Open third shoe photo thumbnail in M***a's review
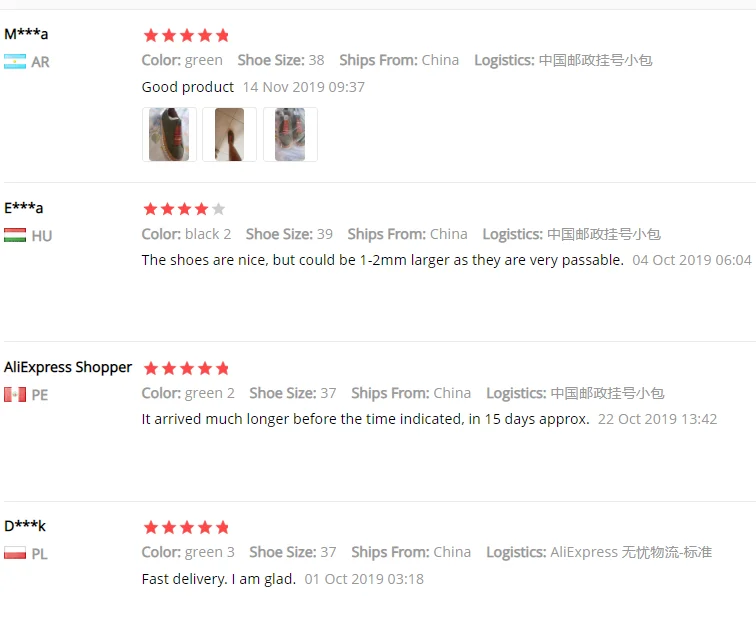756x631 pixels. tap(290, 134)
